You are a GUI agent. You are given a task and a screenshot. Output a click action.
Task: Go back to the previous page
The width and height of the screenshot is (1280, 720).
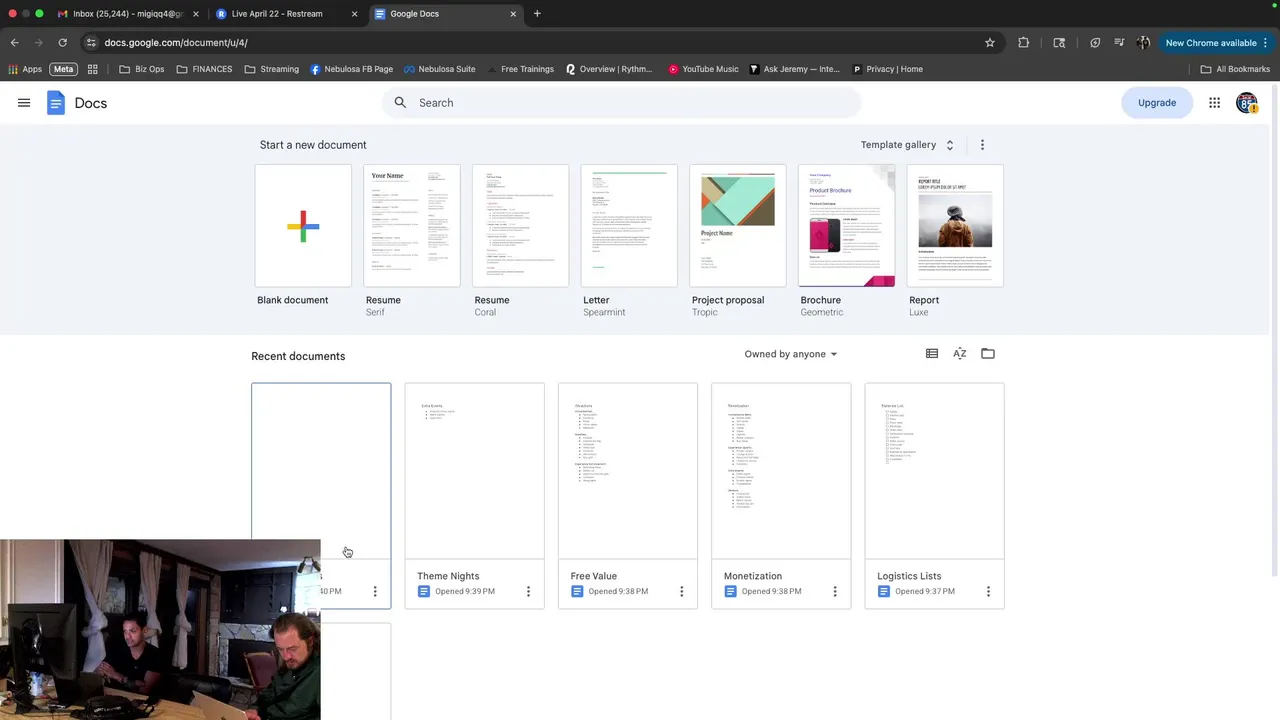pos(14,43)
